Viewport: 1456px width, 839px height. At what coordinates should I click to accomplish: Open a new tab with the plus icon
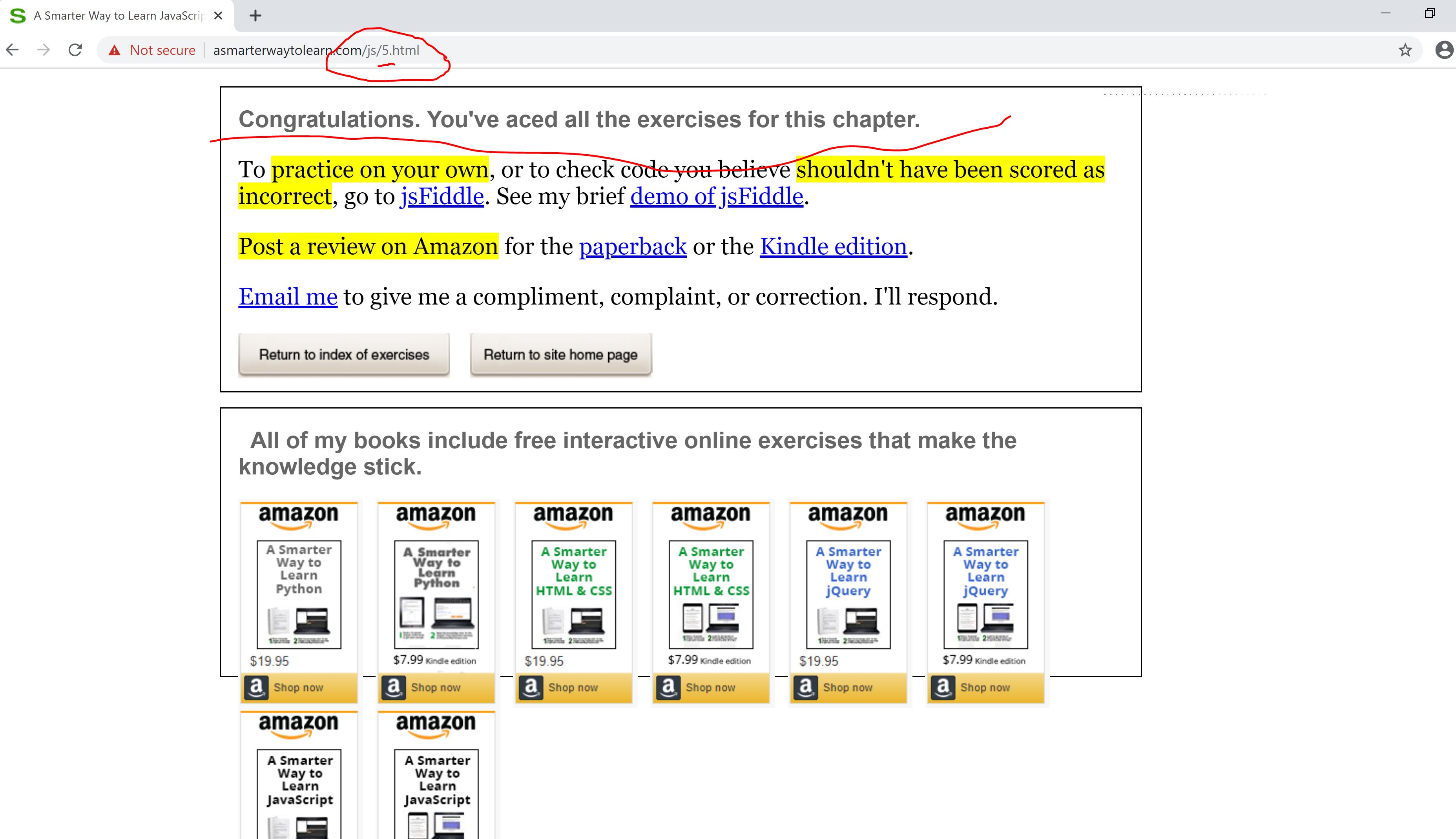point(255,16)
